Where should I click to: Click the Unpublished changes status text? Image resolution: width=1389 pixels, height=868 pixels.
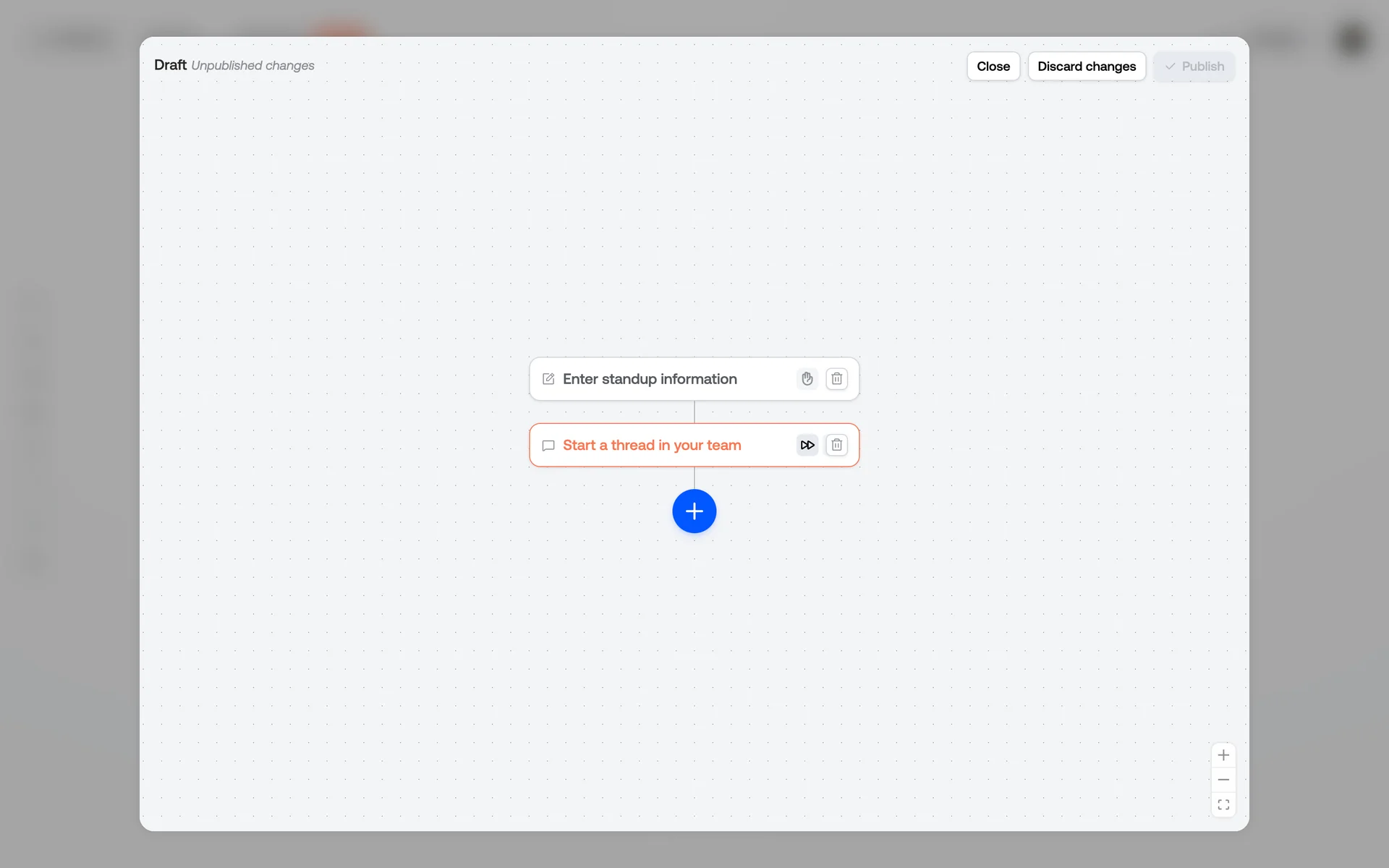click(x=252, y=66)
